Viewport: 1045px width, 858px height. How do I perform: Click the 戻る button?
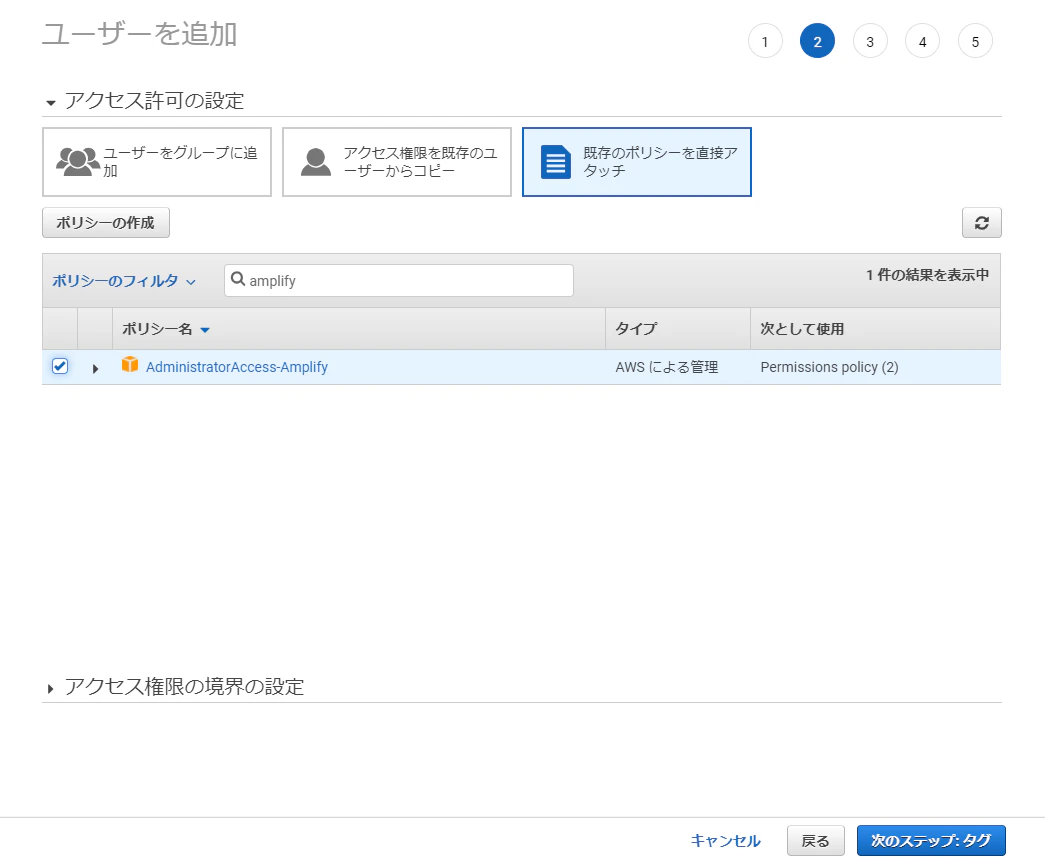click(x=816, y=841)
